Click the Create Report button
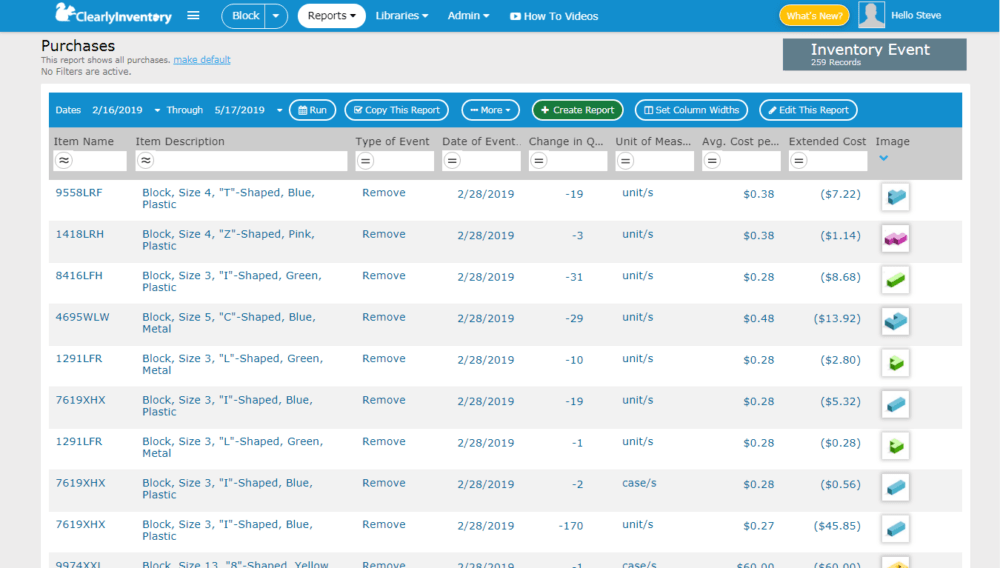The width and height of the screenshot is (1000, 568). tap(577, 110)
